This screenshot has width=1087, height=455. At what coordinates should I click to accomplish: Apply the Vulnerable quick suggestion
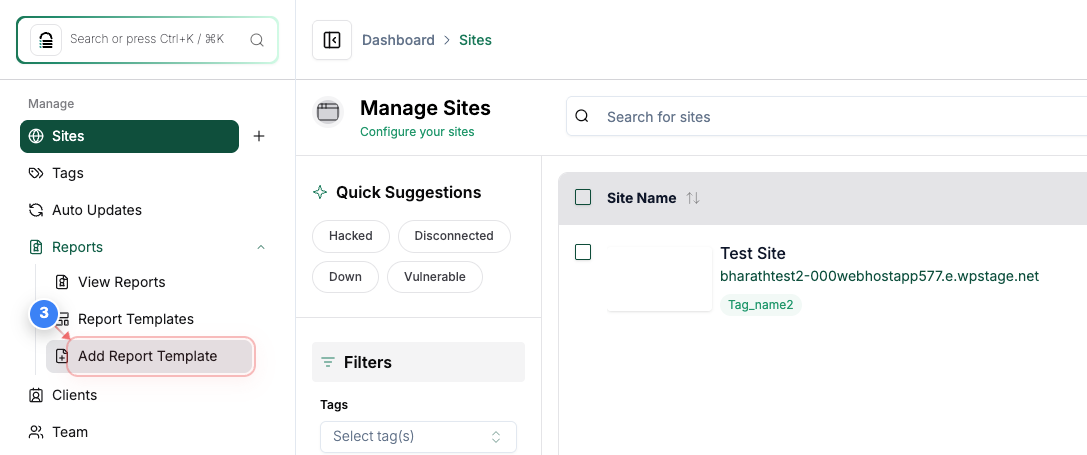click(x=435, y=277)
